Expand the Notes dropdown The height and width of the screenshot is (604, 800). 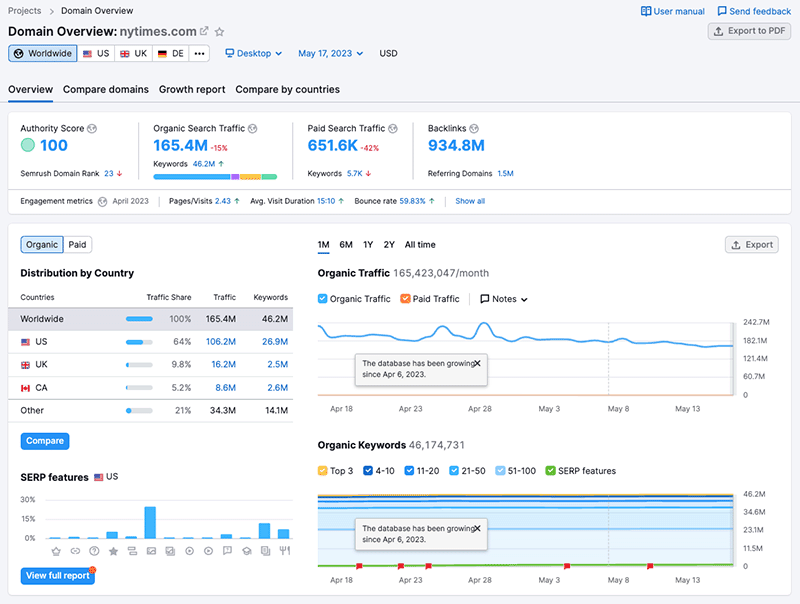point(504,299)
